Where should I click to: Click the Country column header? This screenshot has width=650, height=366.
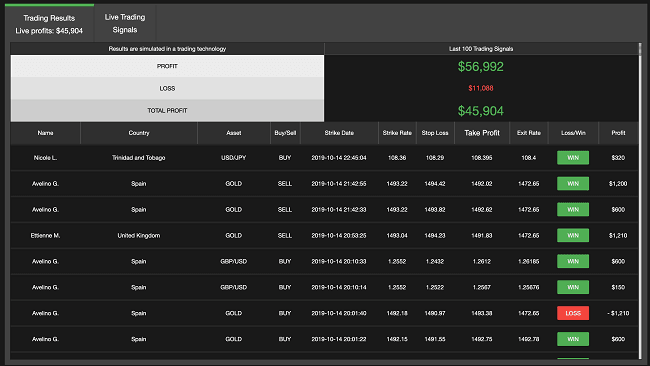(x=139, y=133)
